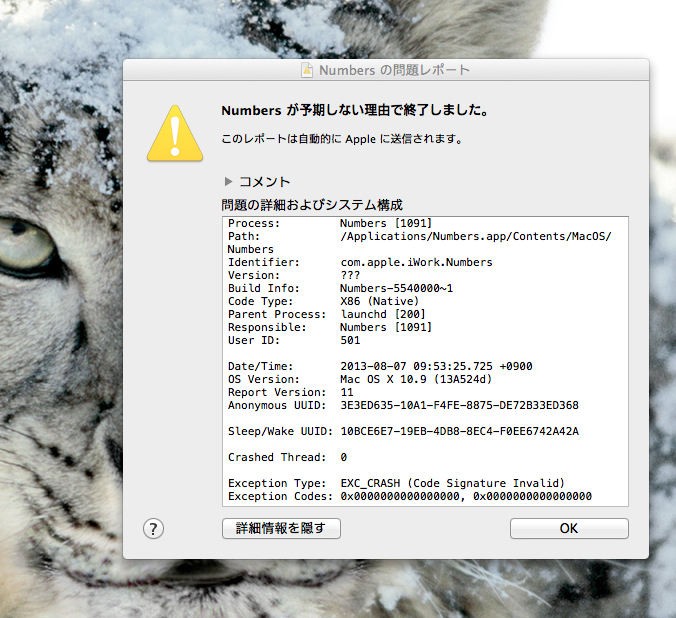Screen dimensions: 676x618
Task: Click the Parent Process launchd [200] value
Action: click(x=383, y=314)
